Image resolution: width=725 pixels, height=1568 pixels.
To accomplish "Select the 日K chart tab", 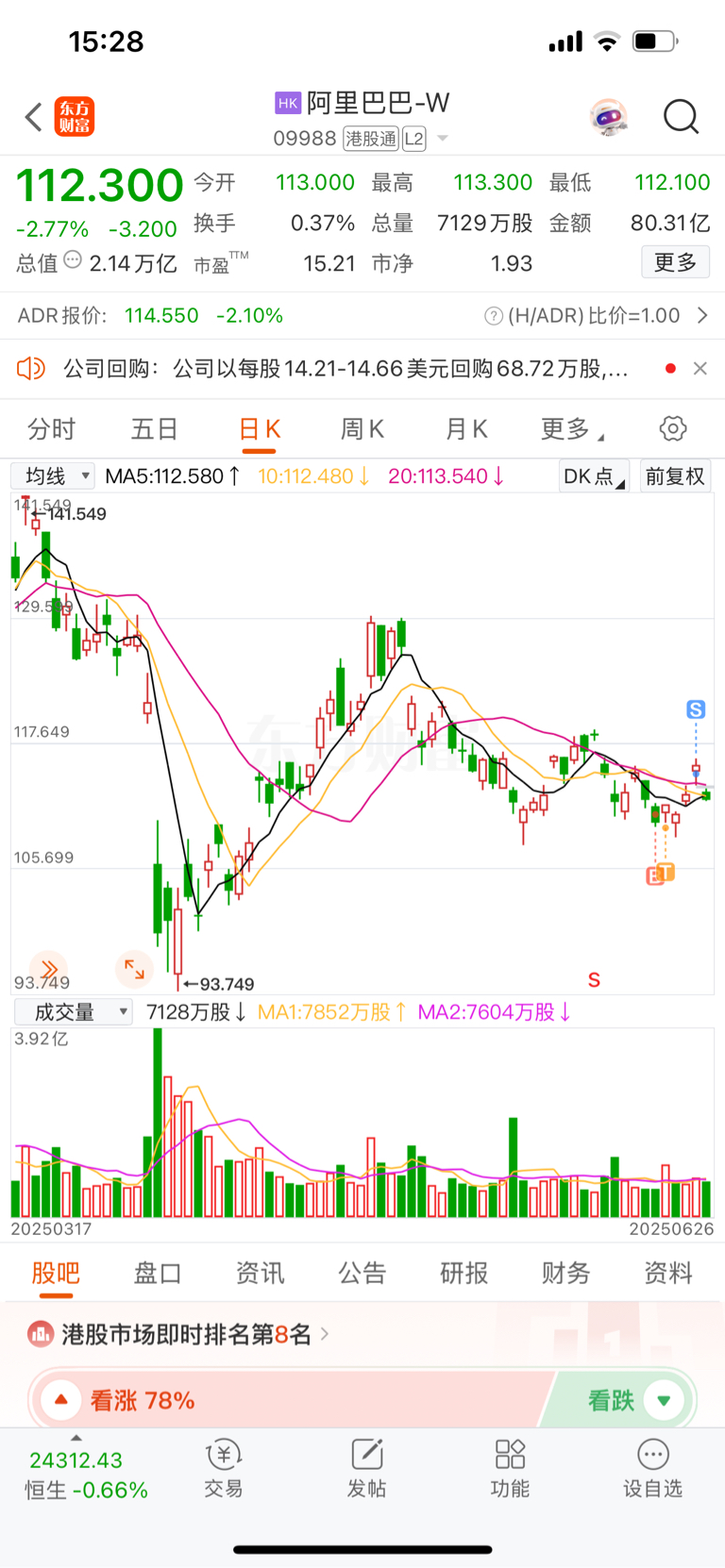I will (260, 429).
